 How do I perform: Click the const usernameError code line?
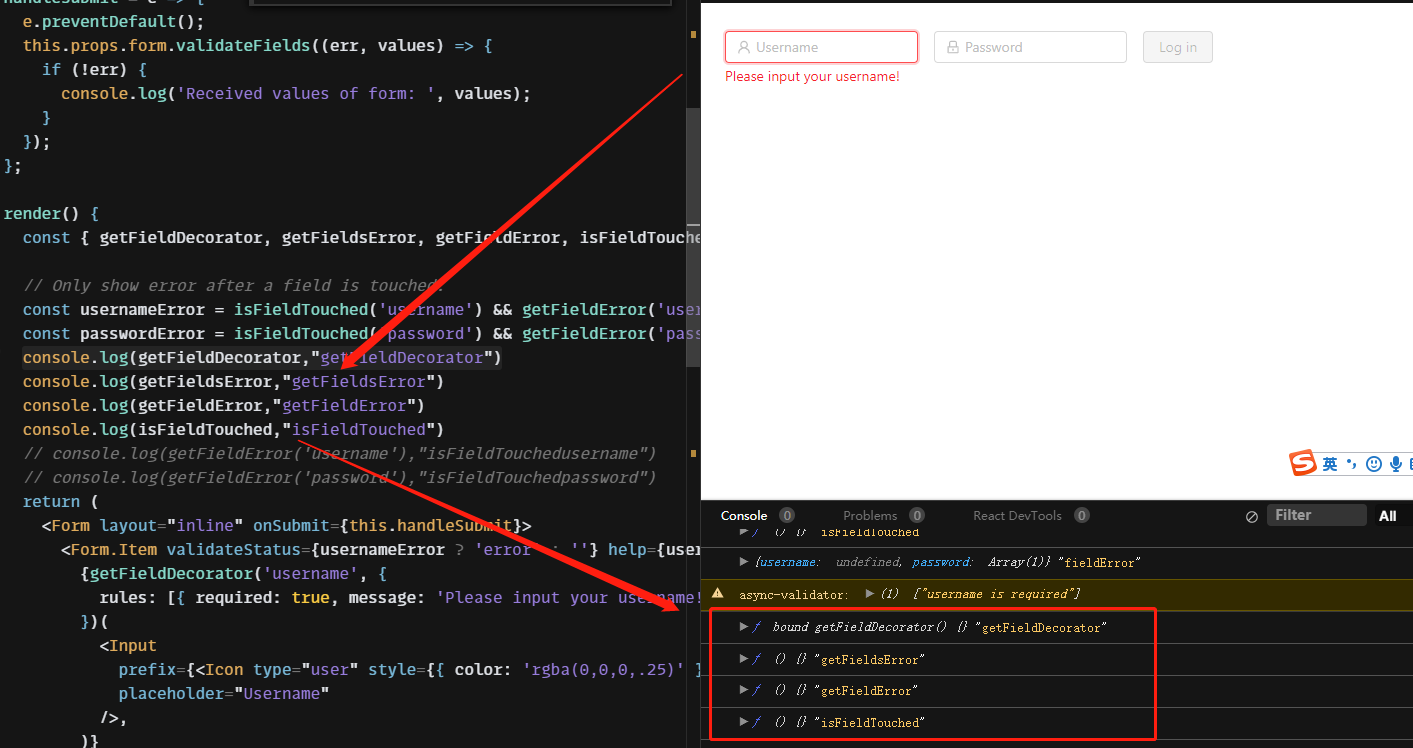coord(360,309)
